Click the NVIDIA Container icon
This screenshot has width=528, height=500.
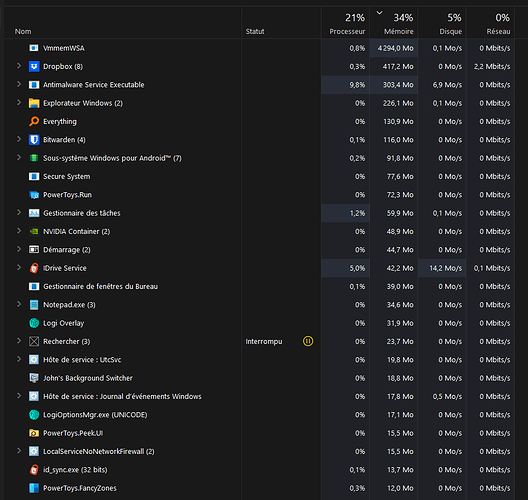34,231
